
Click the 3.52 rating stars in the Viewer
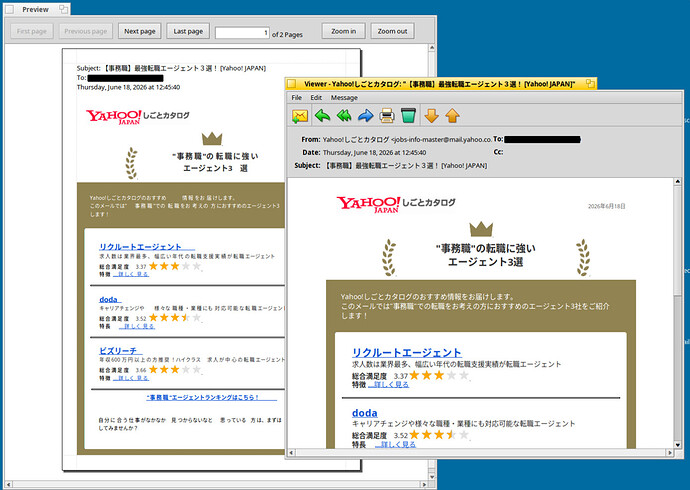click(x=439, y=435)
